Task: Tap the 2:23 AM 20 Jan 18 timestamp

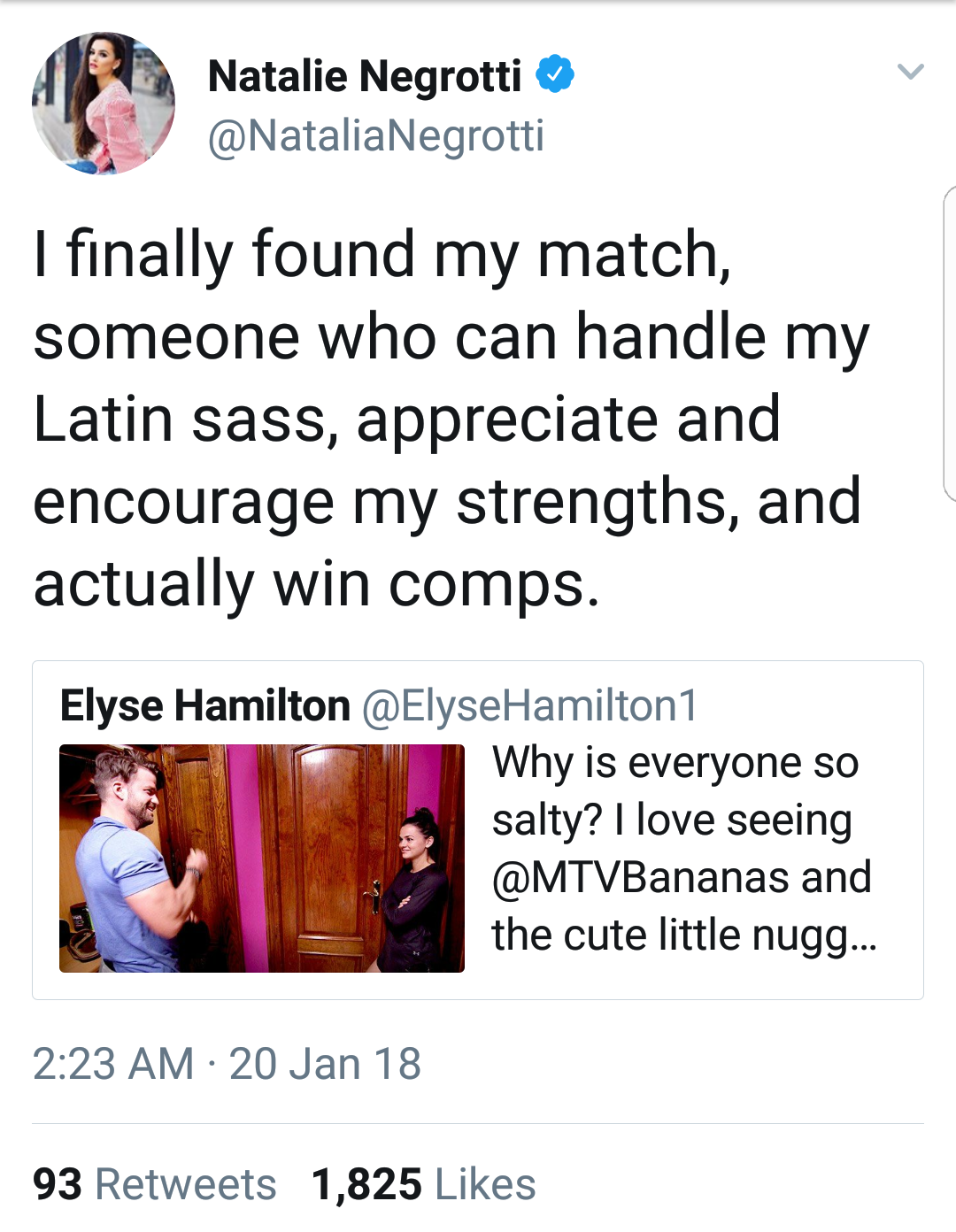Action: [227, 1064]
